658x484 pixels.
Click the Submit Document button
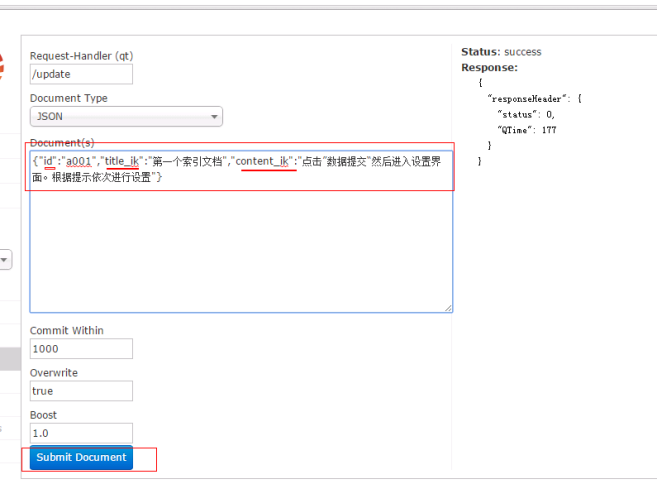click(x=81, y=458)
